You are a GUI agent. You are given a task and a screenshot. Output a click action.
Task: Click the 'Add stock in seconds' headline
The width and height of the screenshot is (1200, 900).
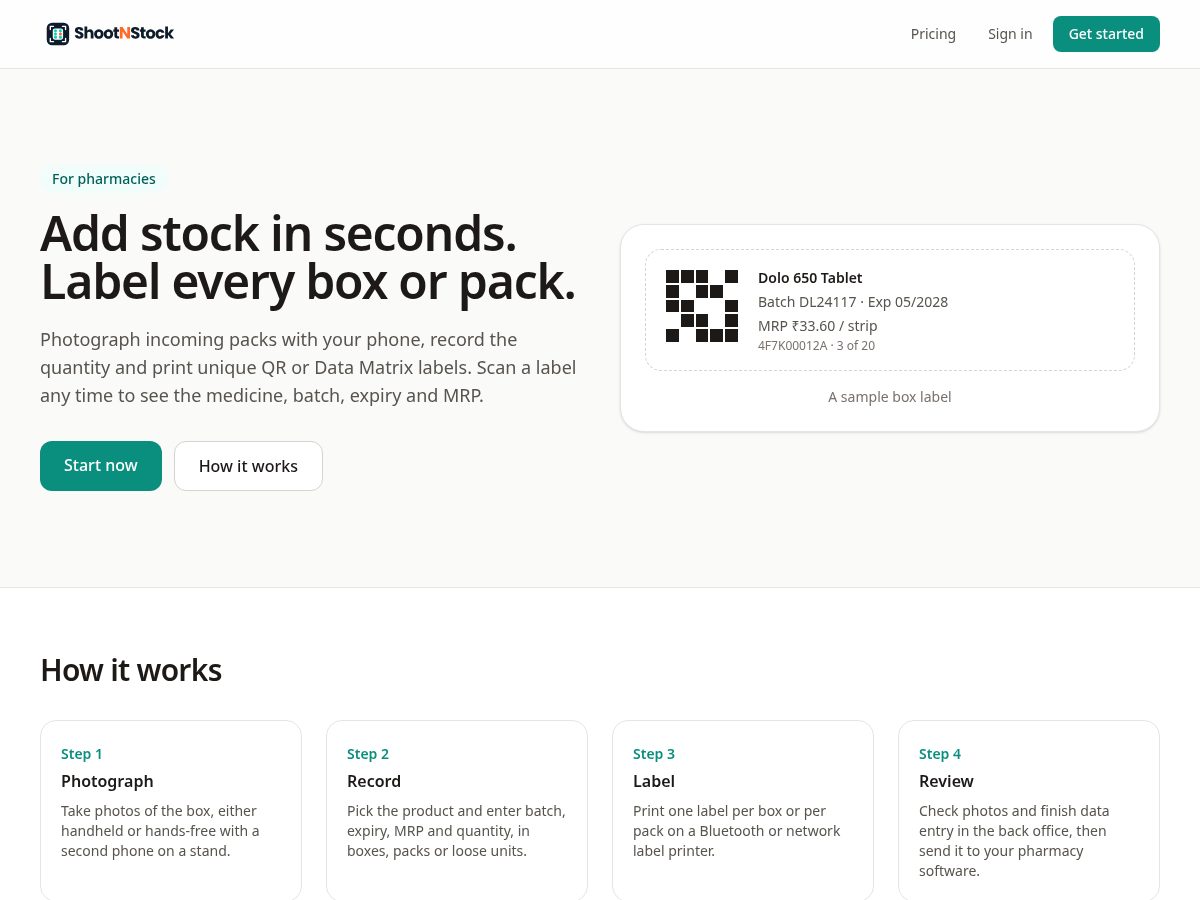click(x=279, y=233)
